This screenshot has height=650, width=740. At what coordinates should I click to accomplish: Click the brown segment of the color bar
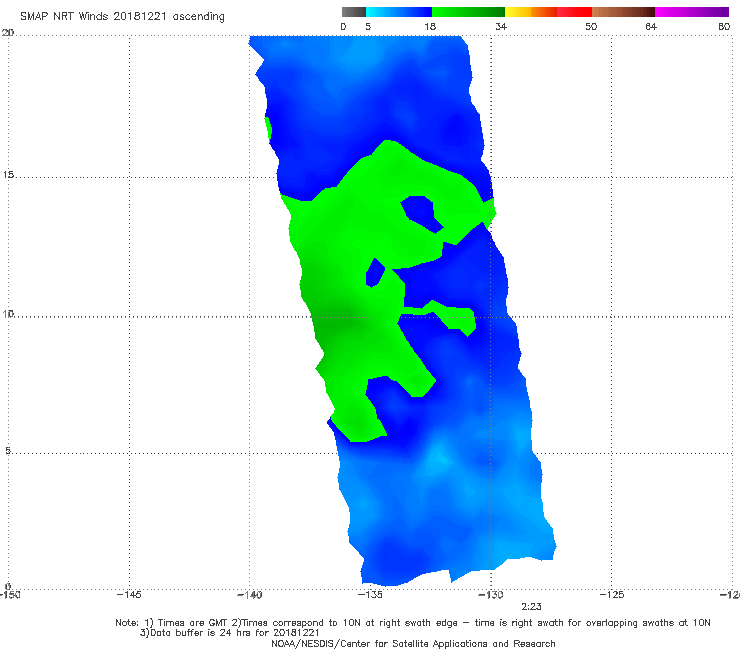[x=623, y=12]
